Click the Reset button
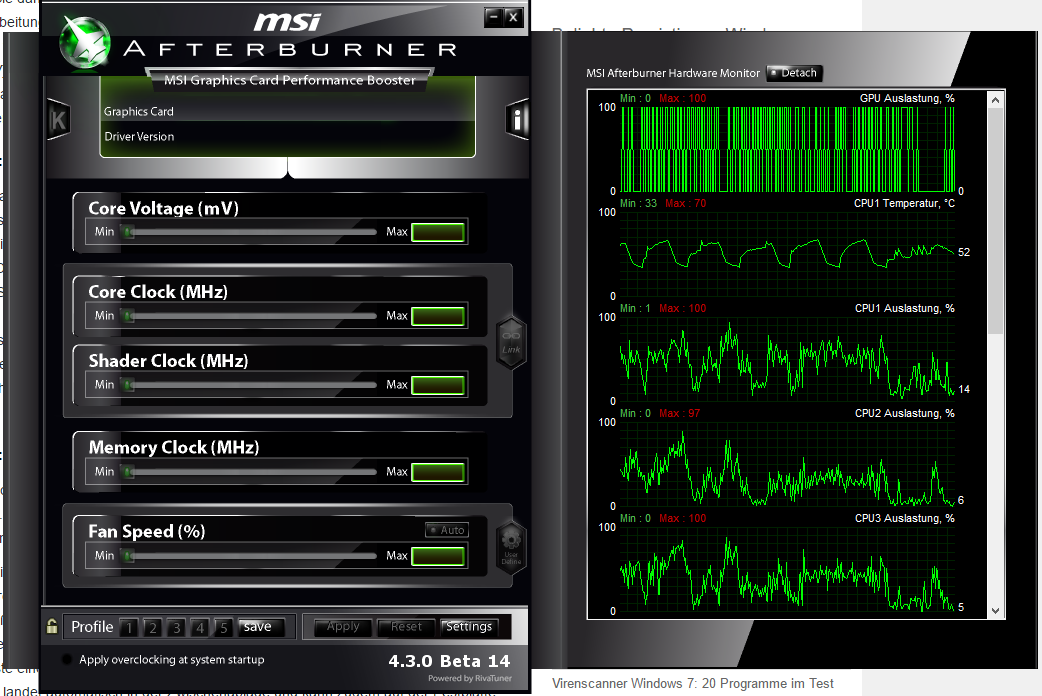 point(406,627)
